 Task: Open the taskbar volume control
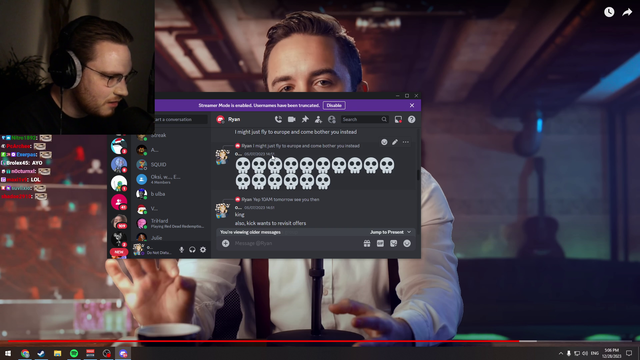coord(585,353)
